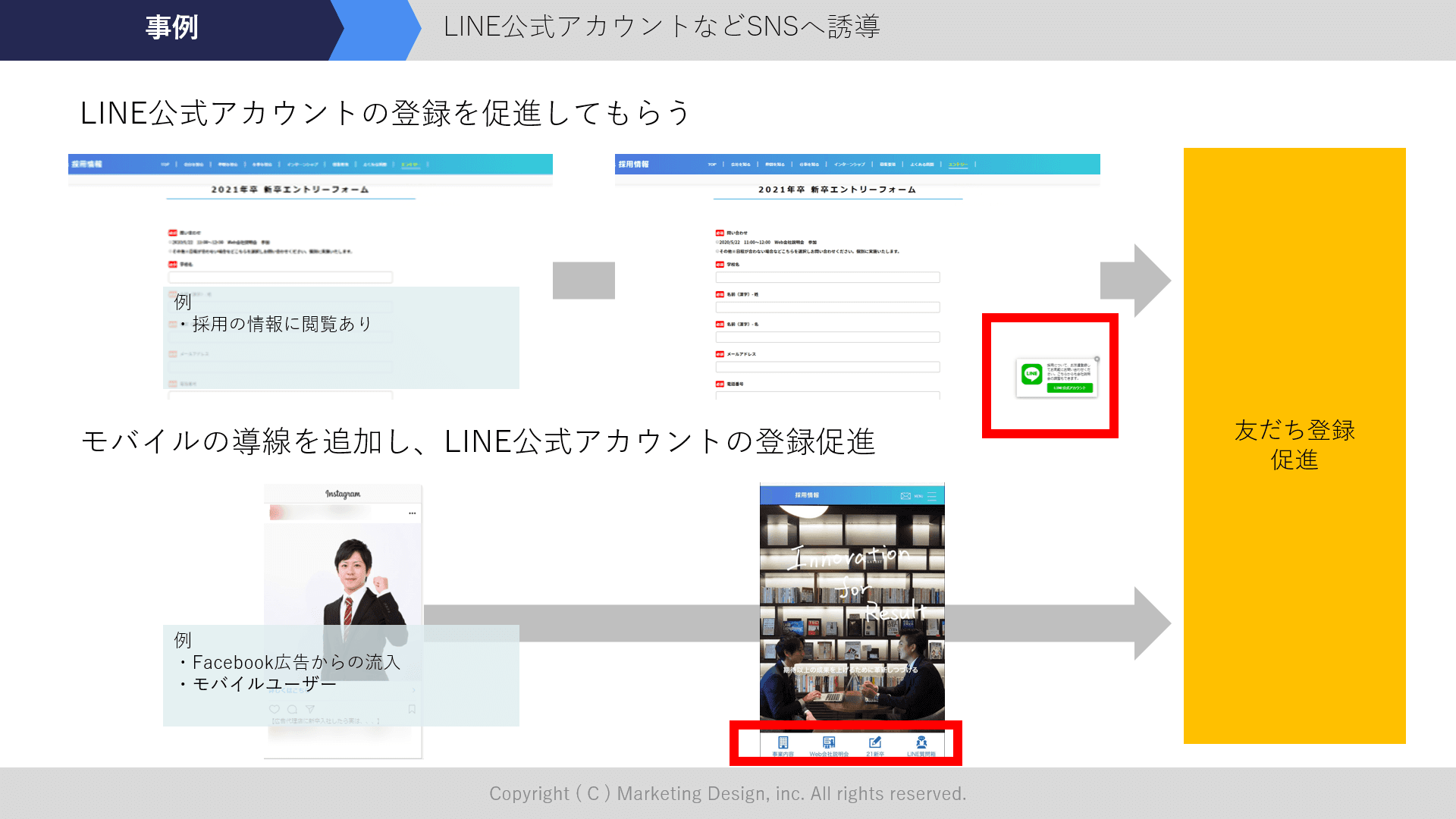Click TOP in right screenshot navigation bar
This screenshot has width=1456, height=819.
(711, 165)
